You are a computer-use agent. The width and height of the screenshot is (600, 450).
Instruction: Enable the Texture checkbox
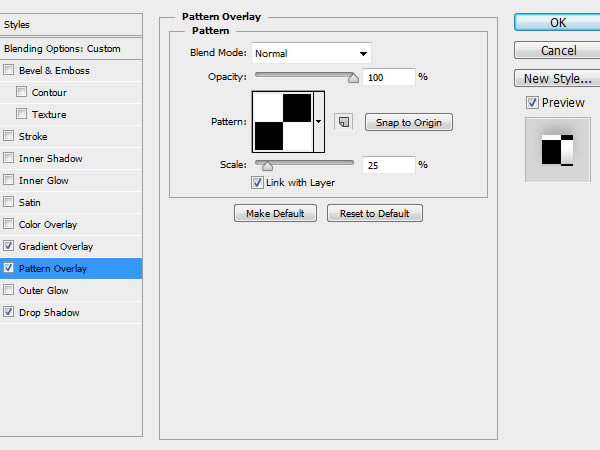[x=21, y=114]
